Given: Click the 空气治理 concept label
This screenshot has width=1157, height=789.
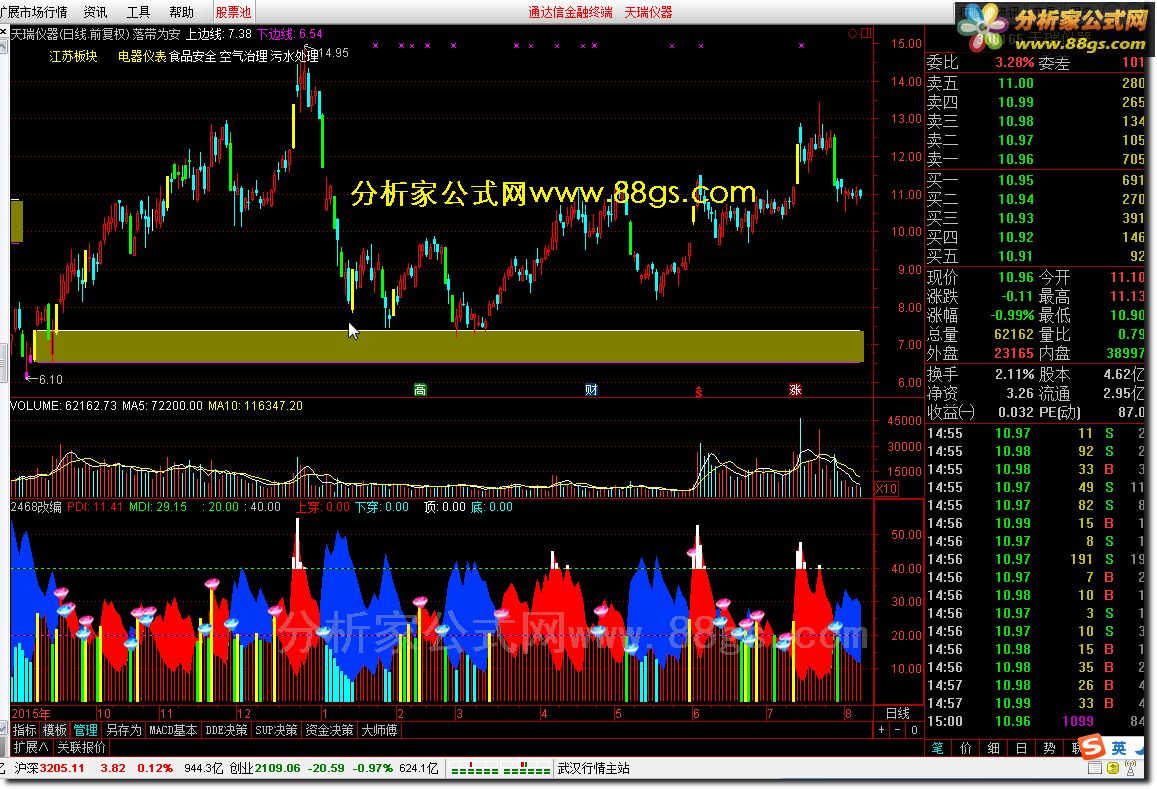Looking at the screenshot, I should point(244,56).
